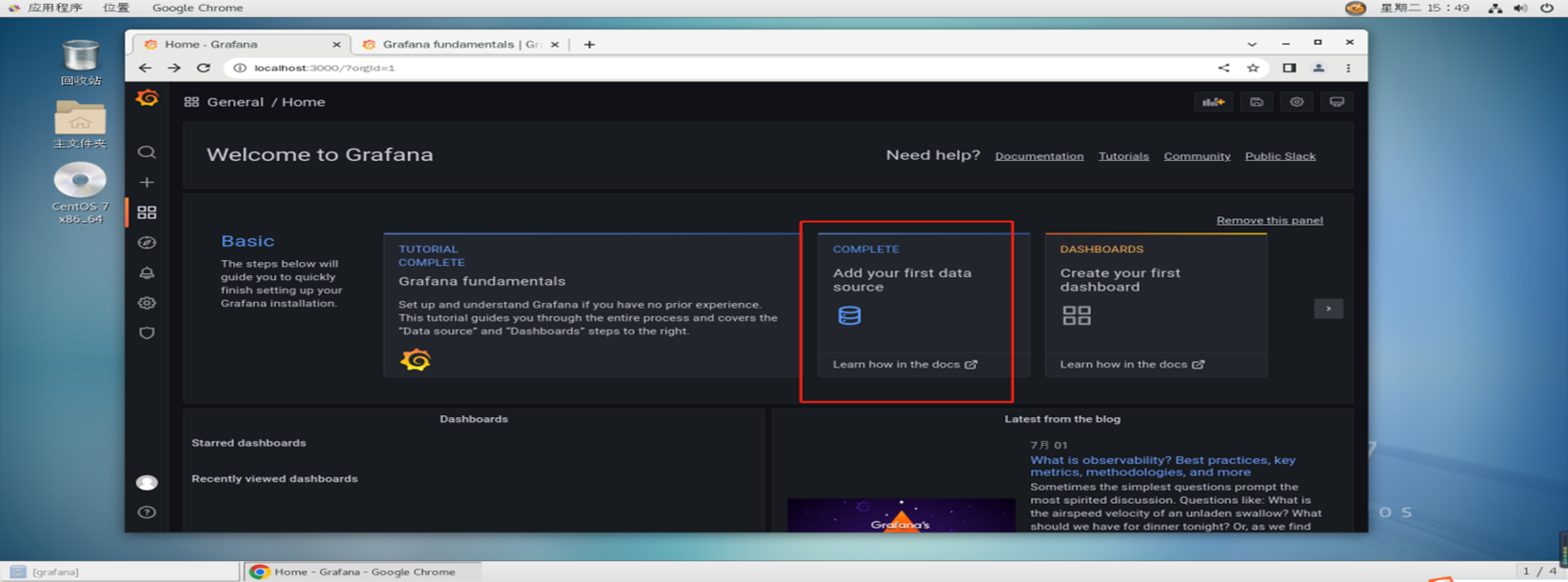Click the blog post thumbnail image

click(x=901, y=514)
